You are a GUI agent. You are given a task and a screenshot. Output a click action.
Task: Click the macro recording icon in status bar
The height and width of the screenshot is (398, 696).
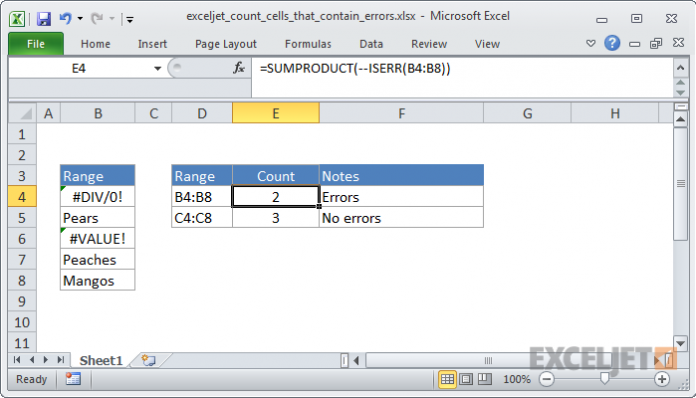coord(73,379)
